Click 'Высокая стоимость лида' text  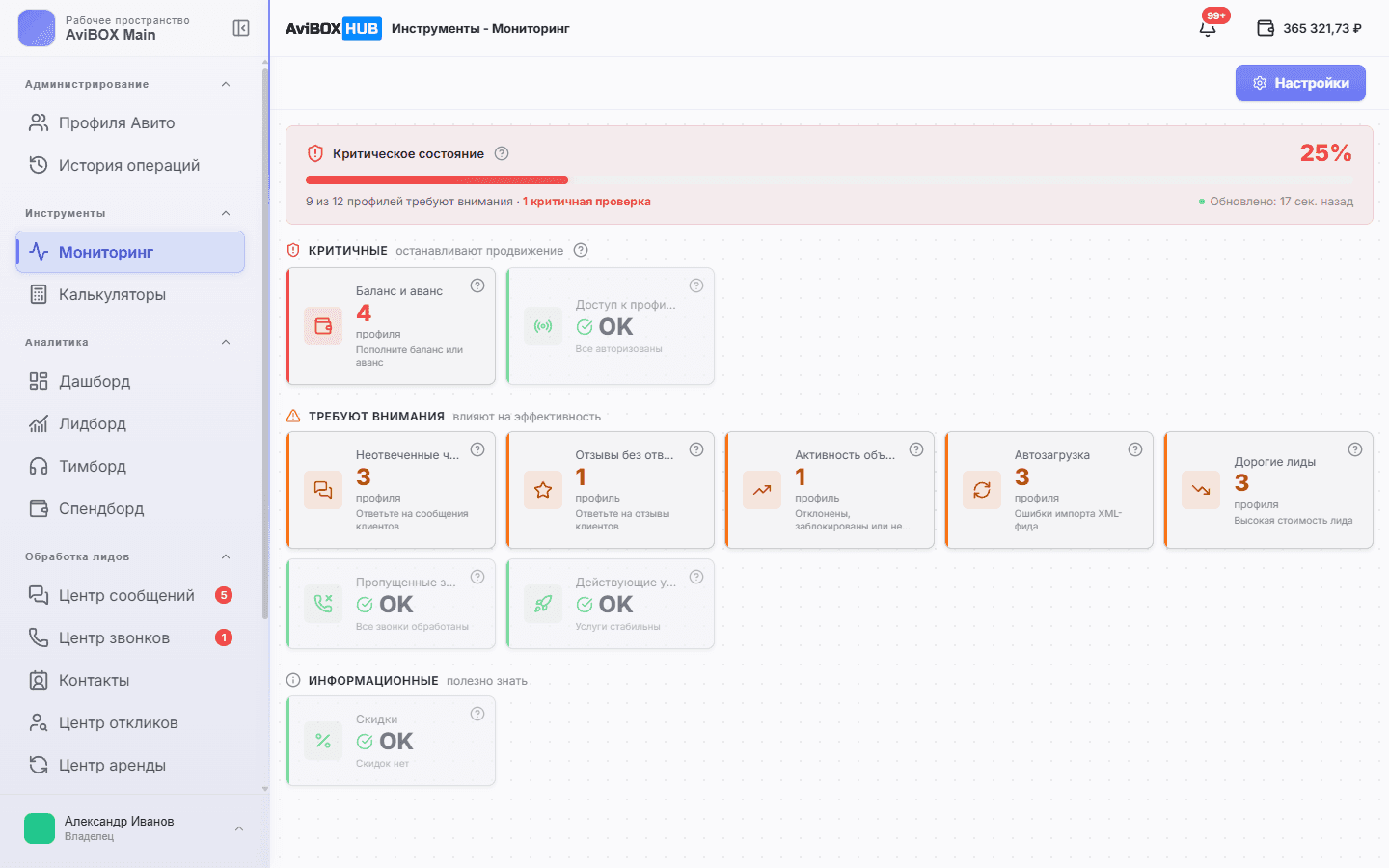(1294, 521)
